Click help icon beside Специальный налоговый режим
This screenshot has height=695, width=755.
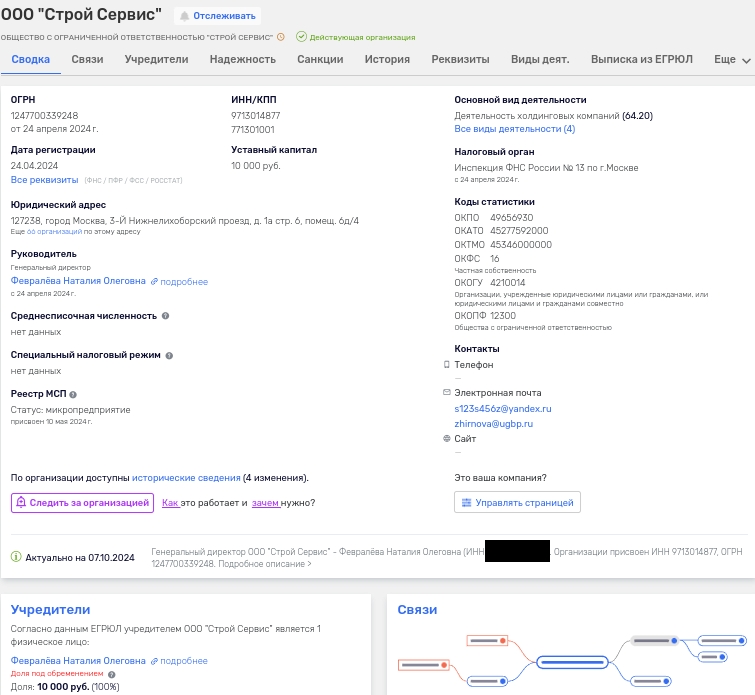169,355
